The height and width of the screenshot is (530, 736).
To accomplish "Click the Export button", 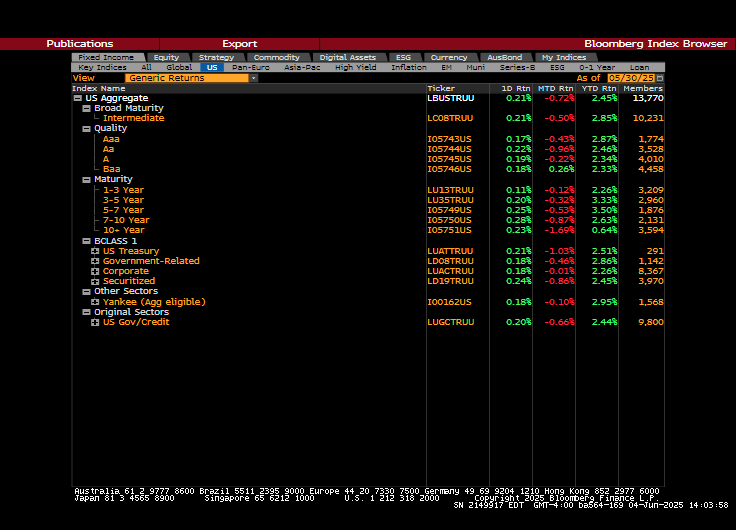I will click(x=239, y=44).
